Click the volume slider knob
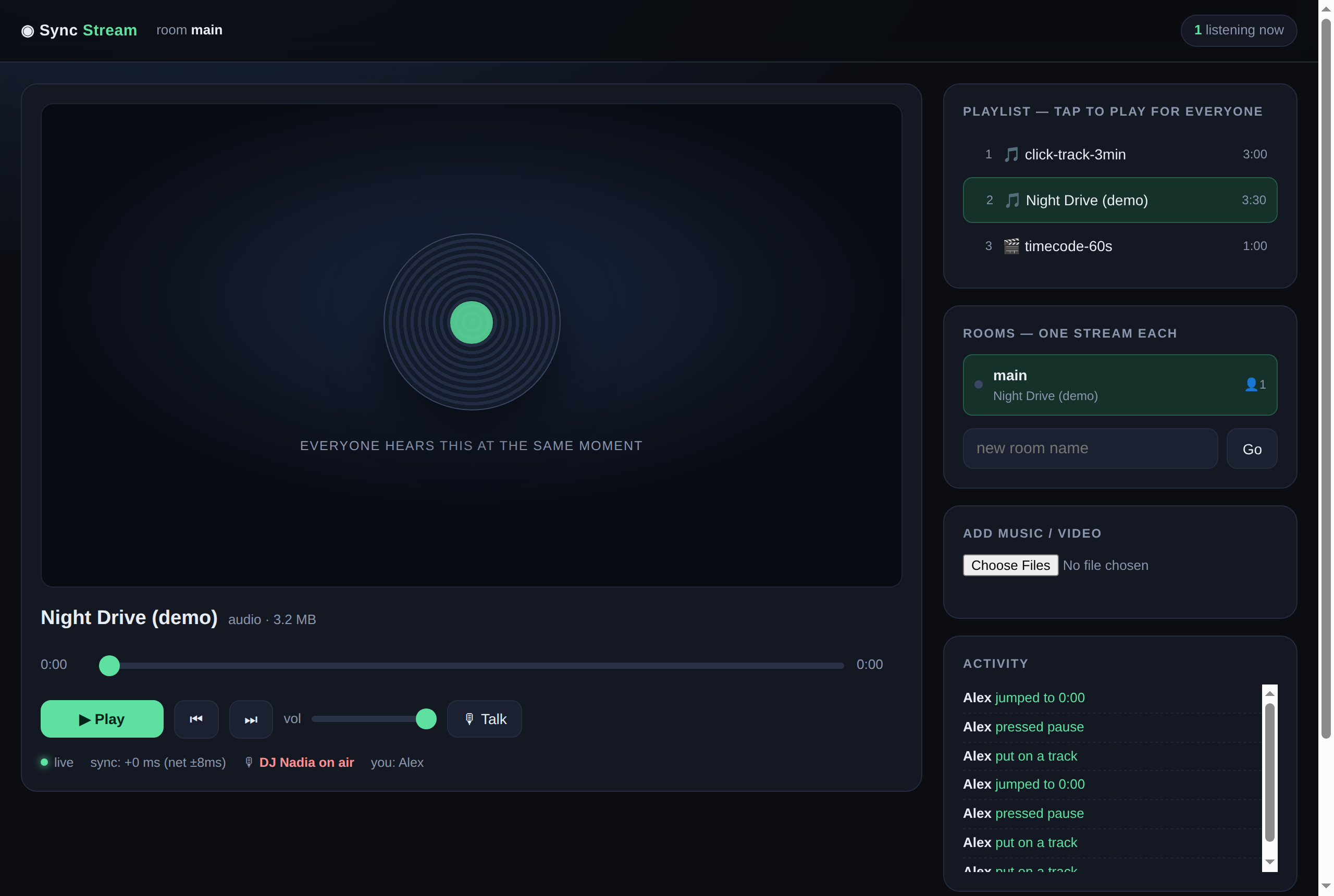The height and width of the screenshot is (896, 1334). [426, 719]
